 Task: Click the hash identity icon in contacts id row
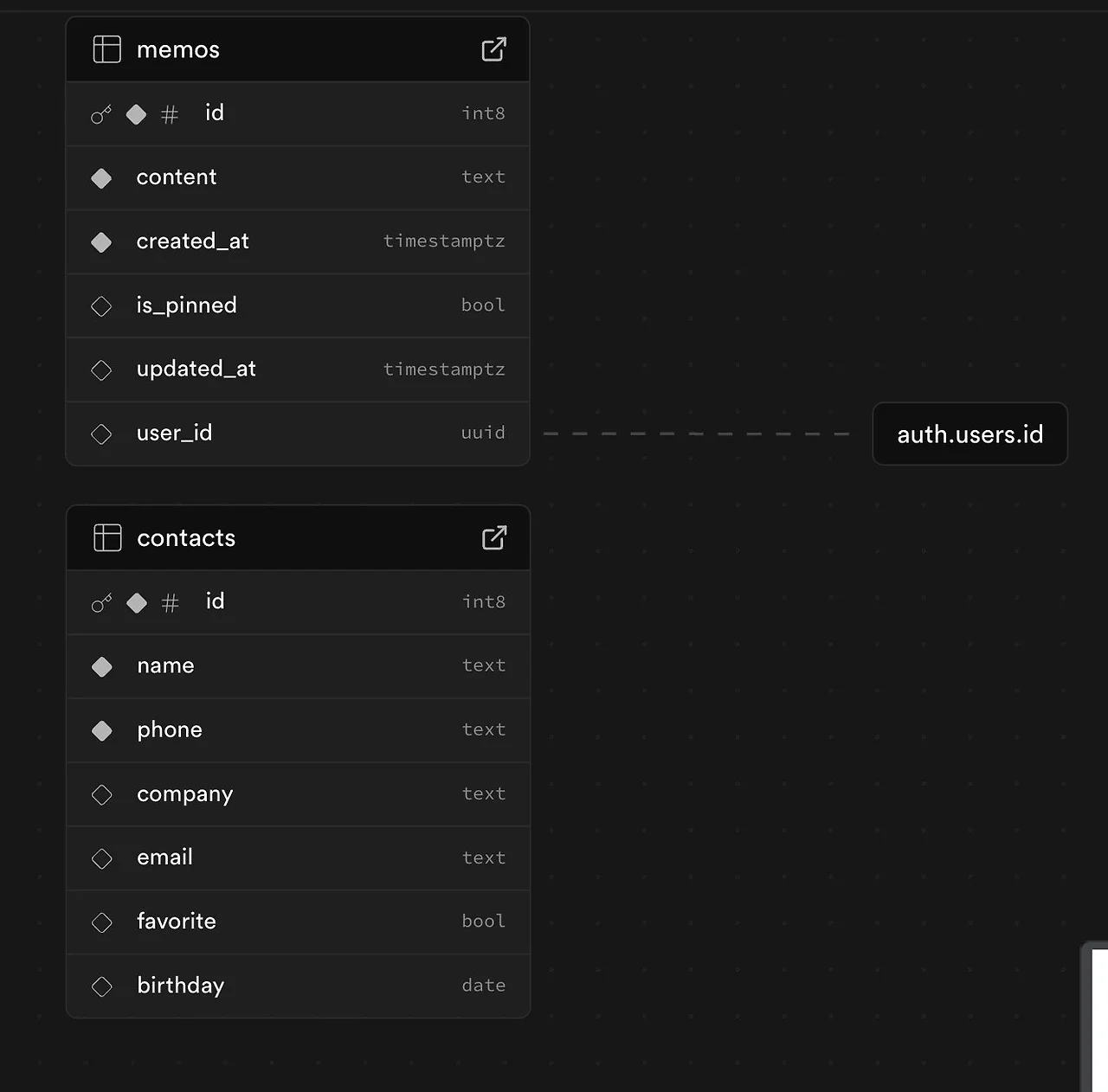point(171,602)
